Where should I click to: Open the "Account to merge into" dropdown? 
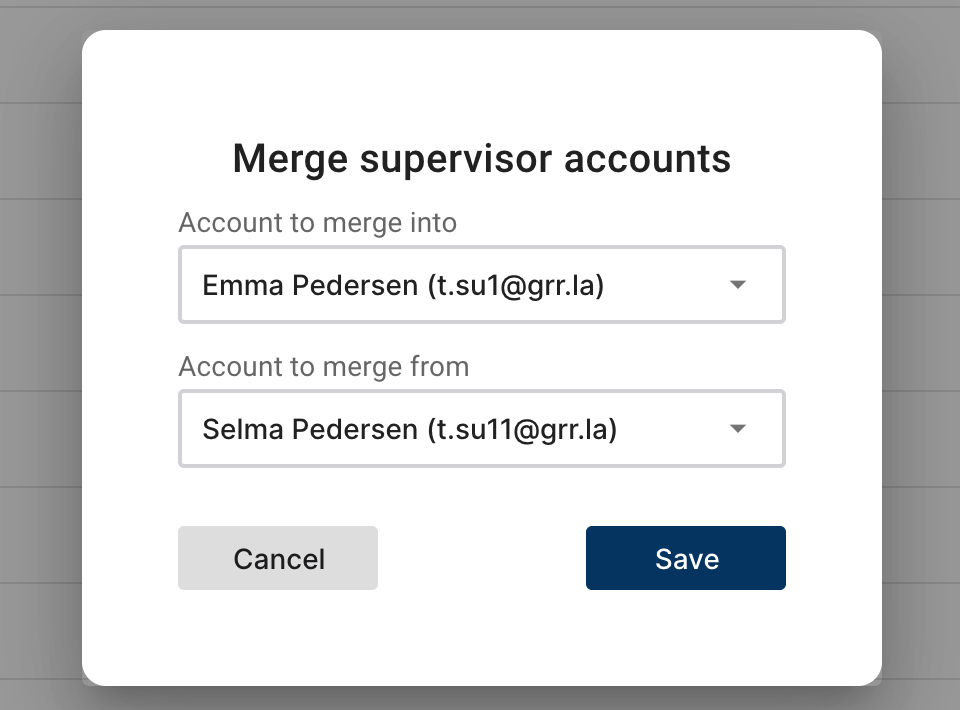tap(481, 285)
